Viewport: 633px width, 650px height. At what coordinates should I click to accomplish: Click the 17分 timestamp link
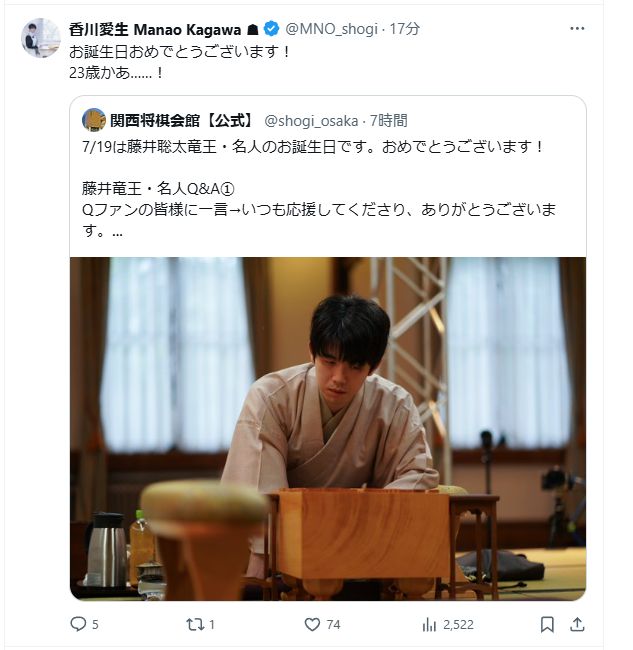pos(405,29)
